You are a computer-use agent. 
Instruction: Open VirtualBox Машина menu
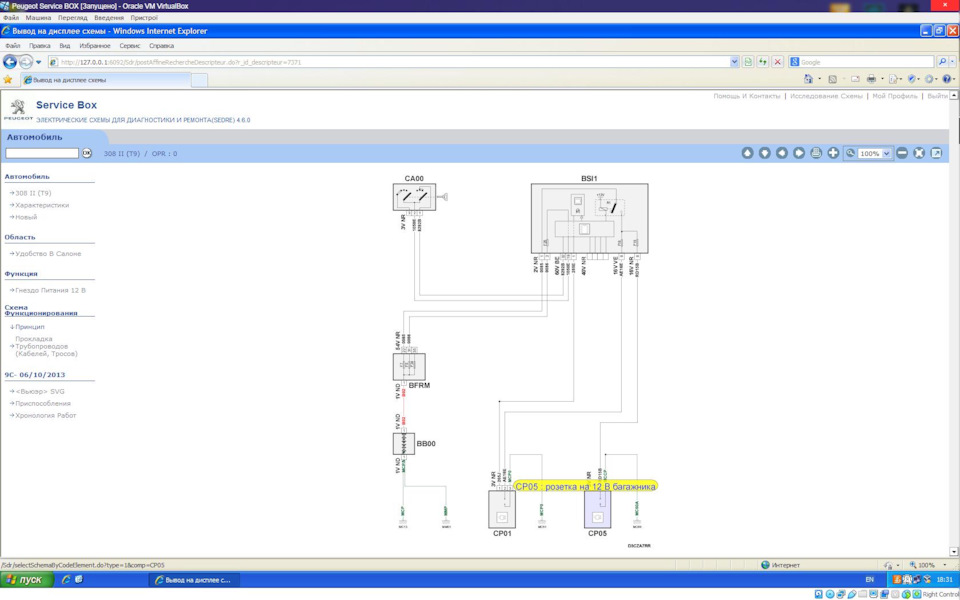pos(39,18)
